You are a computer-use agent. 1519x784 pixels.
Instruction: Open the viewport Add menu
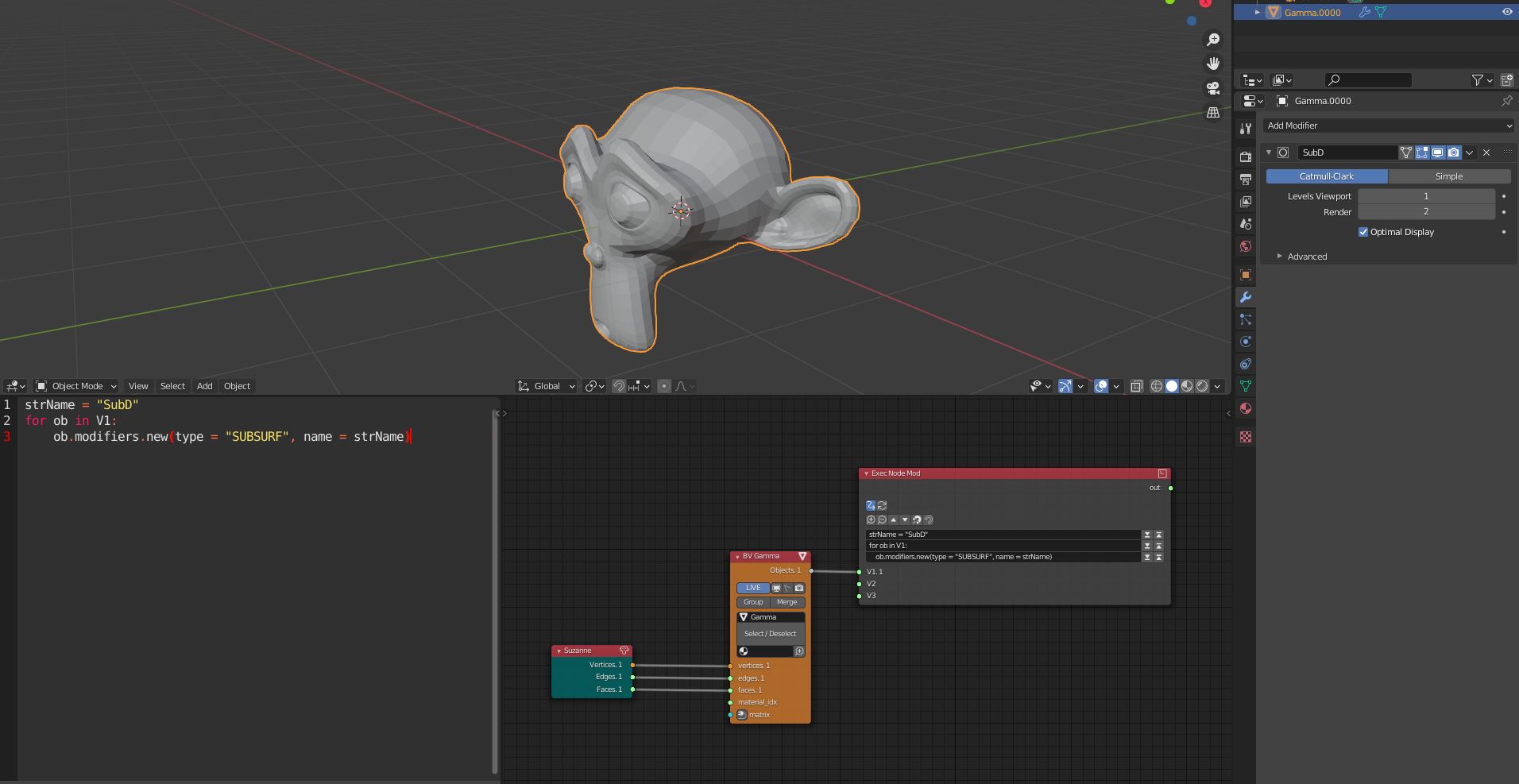tap(204, 386)
